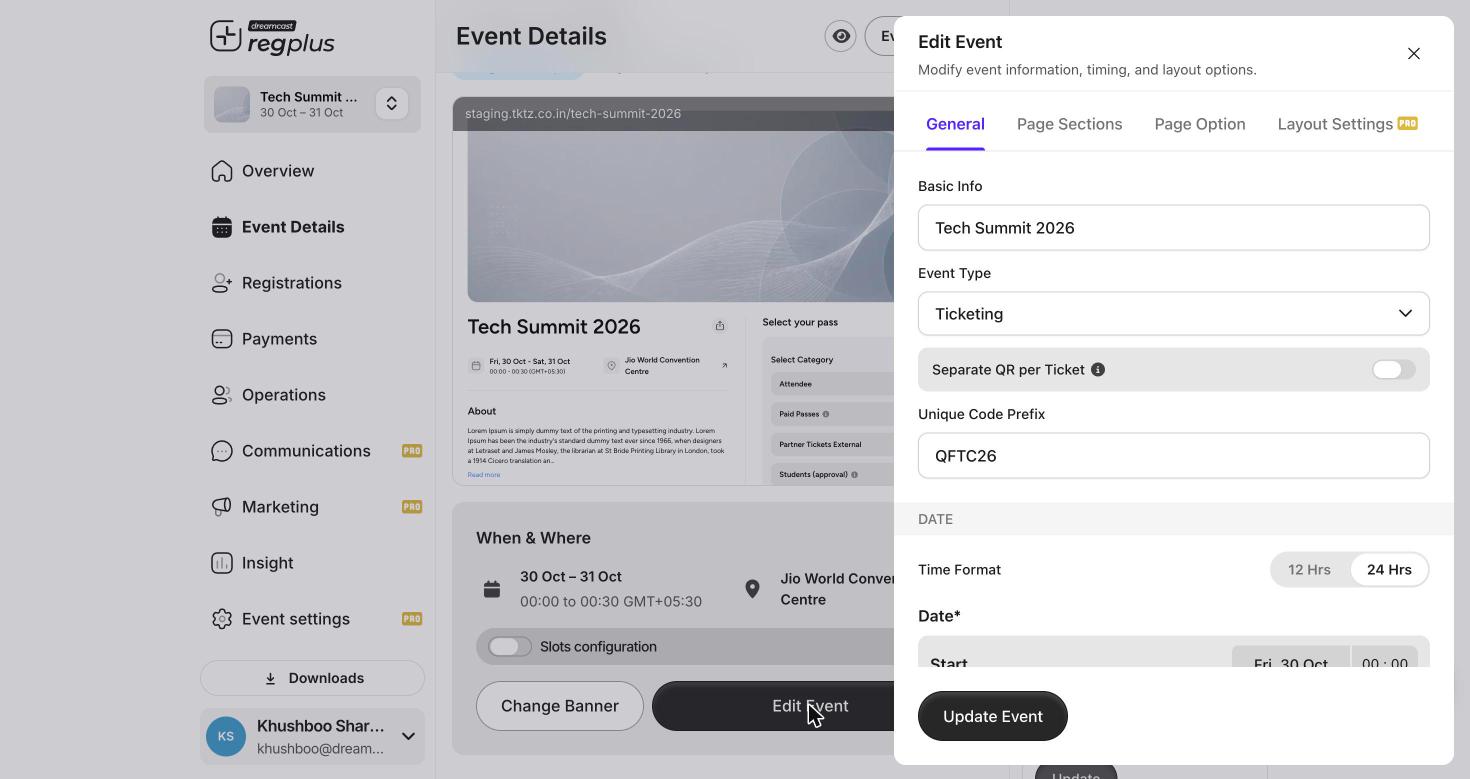This screenshot has height=779, width=1470.
Task: Open the Overview home icon
Action: [222, 171]
